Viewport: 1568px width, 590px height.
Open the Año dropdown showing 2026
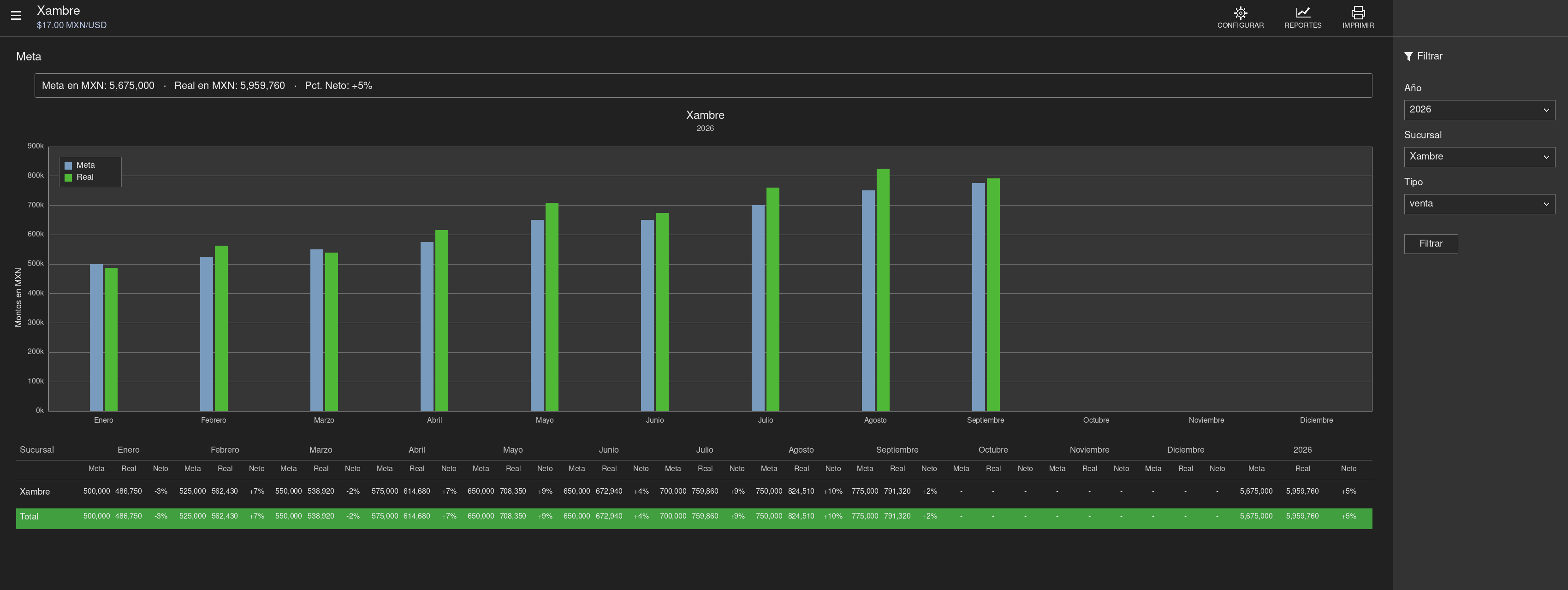(x=1479, y=110)
